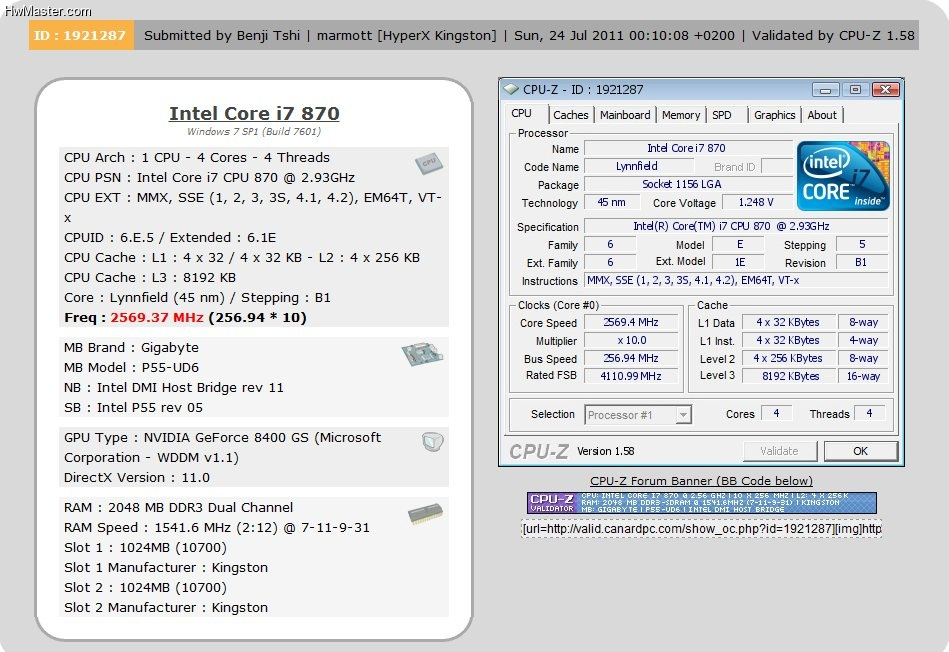Click the L1 Data 4 x 32 KBytes field

[x=790, y=323]
